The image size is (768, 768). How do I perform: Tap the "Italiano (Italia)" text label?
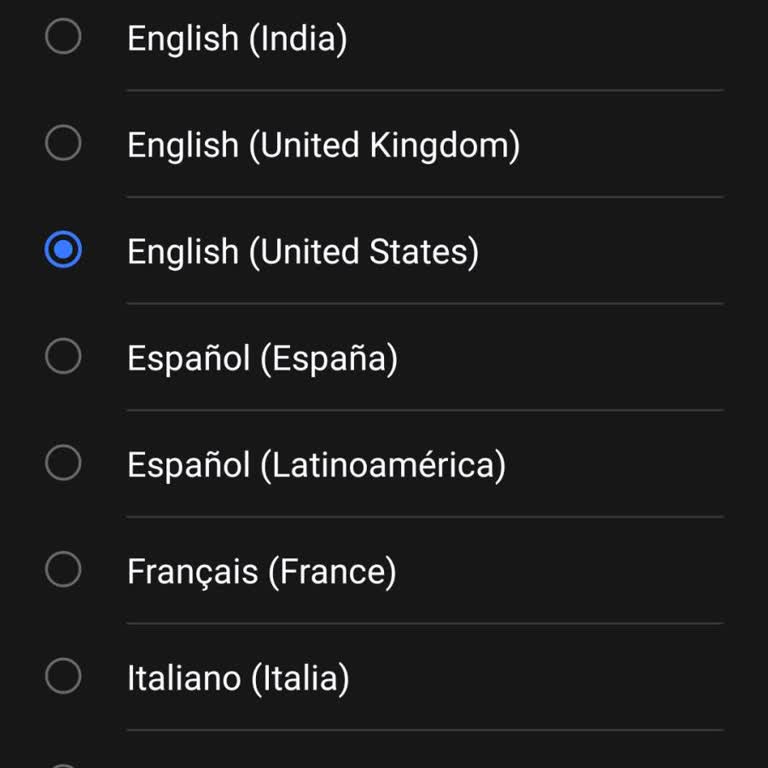click(238, 678)
